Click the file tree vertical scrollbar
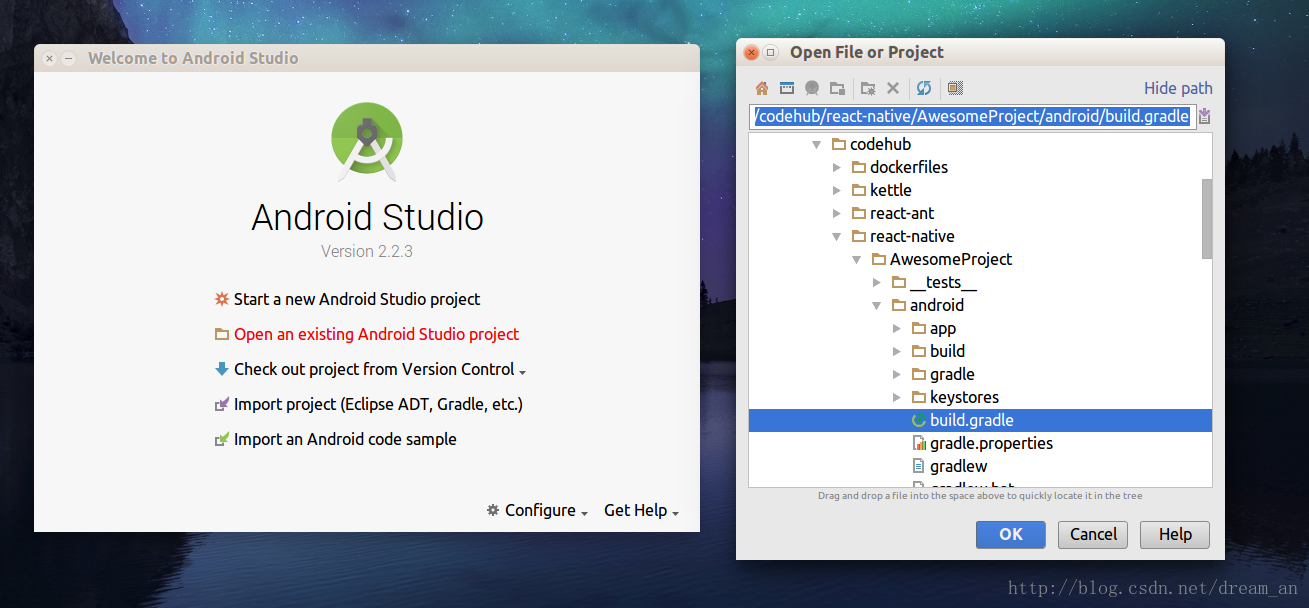The image size is (1309, 608). pyautogui.click(x=1207, y=218)
